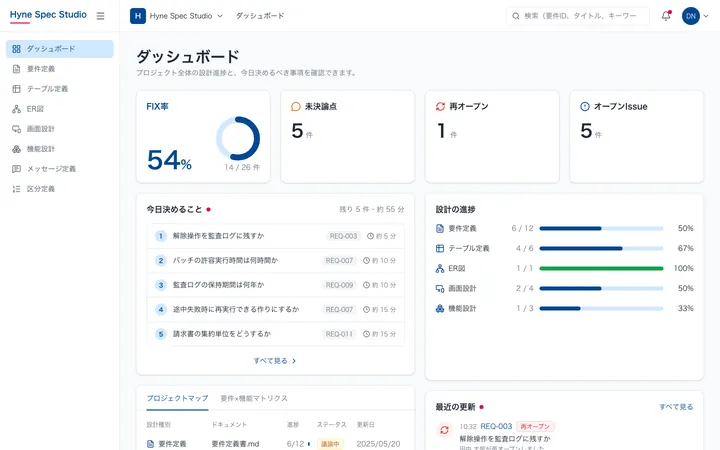Click the 要件定義 progress bar at 50%

(x=601, y=228)
